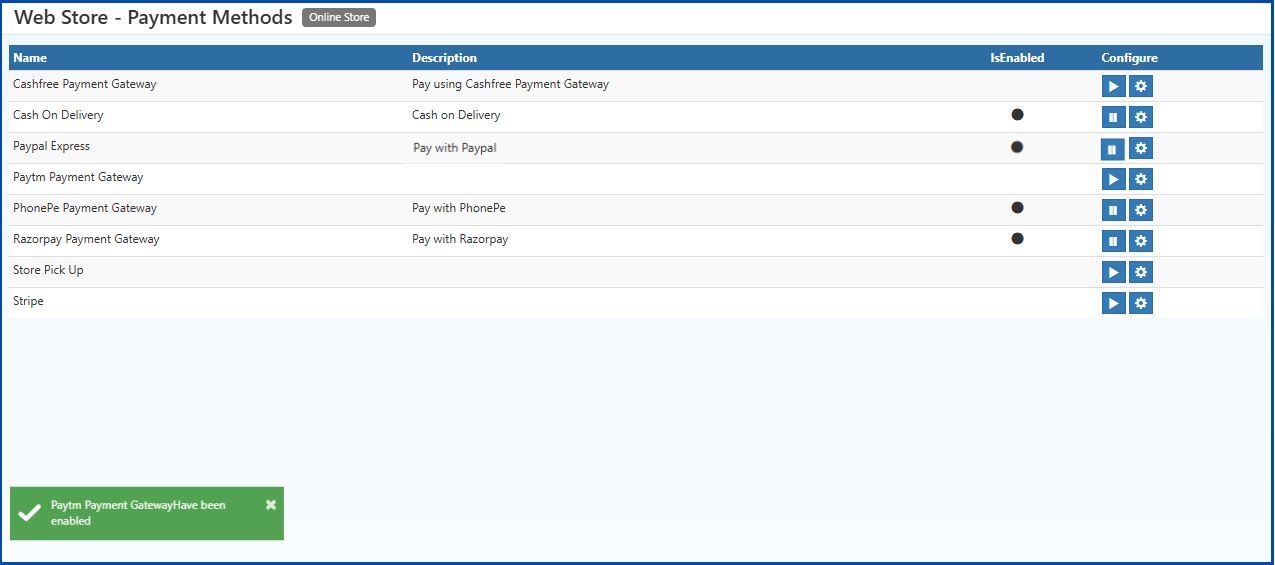Click the IsEnabled column header
This screenshot has width=1275, height=565.
pyautogui.click(x=1017, y=58)
